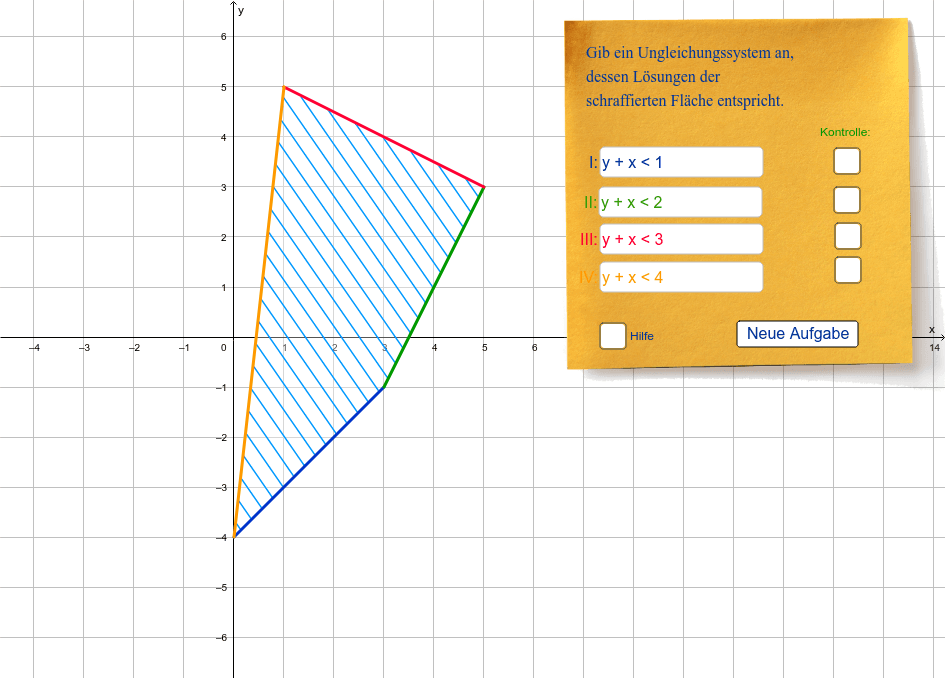
Task: Click the 'Kontrolle:' label
Action: pyautogui.click(x=845, y=132)
